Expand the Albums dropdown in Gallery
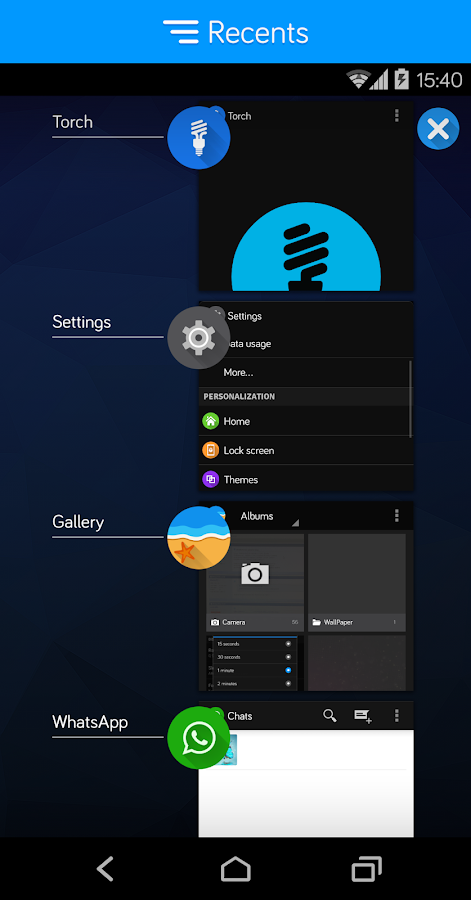Image resolution: width=471 pixels, height=900 pixels. point(270,517)
